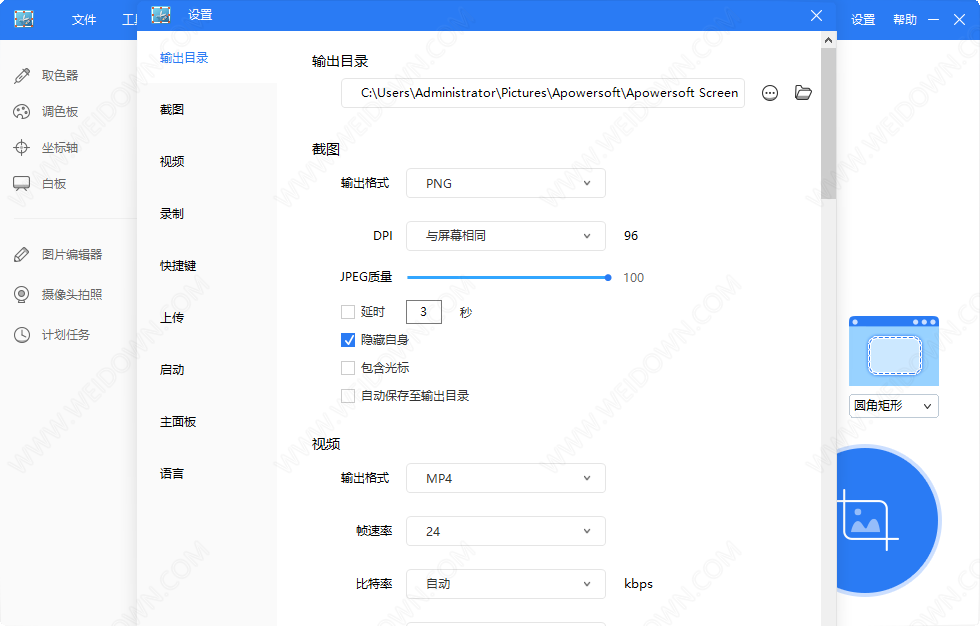Go to the 启动 settings tab
Image resolution: width=980 pixels, height=626 pixels.
pyautogui.click(x=172, y=370)
